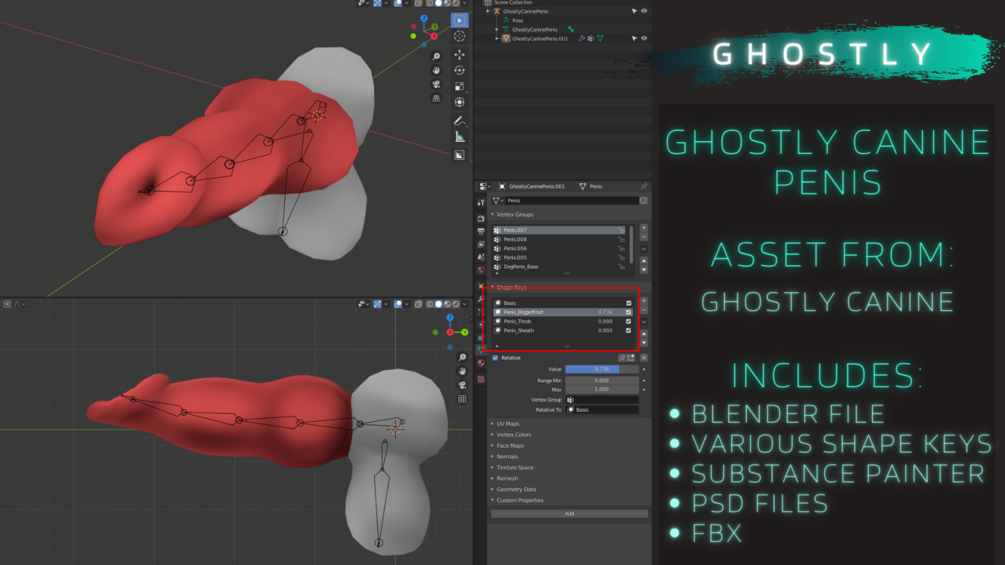
Task: Select GhostlyCaninePenis armature in outliner
Action: [x=535, y=29]
